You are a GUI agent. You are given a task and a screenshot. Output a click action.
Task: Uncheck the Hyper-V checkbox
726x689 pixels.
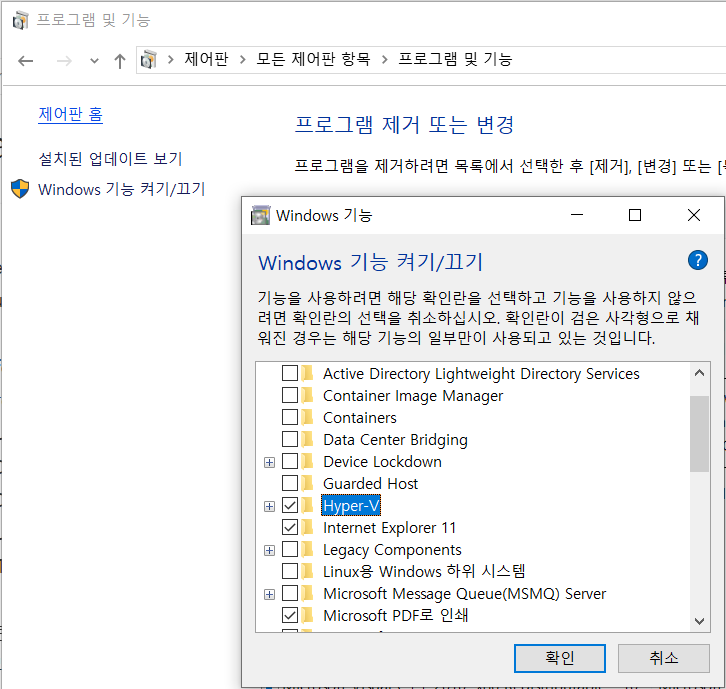pyautogui.click(x=290, y=505)
